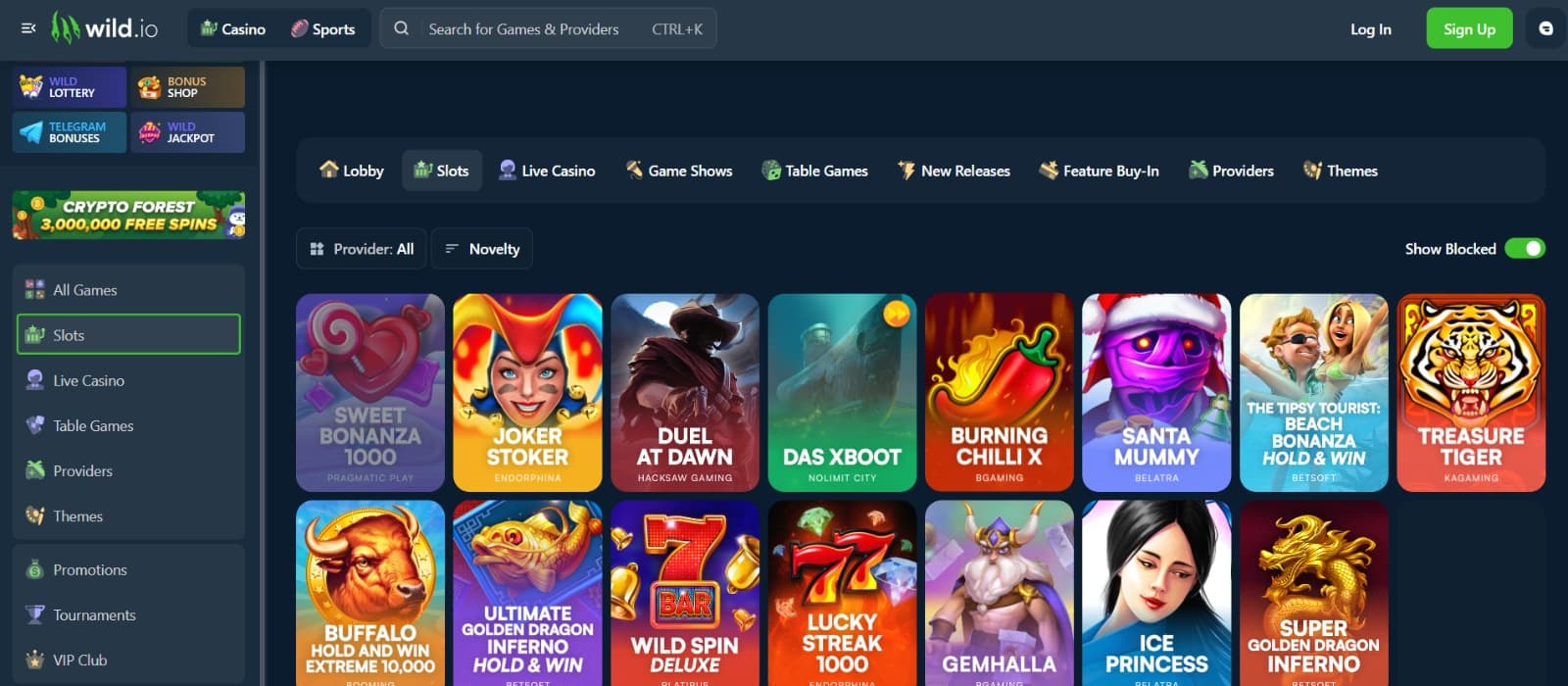Screen dimensions: 1568x686
Task: Collapse the sidebar with the hamburger icon
Action: [x=28, y=28]
